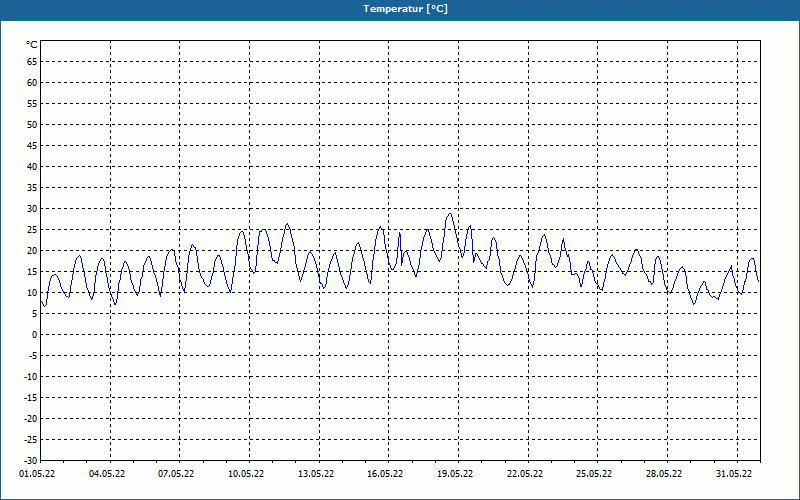Select the 13.05.22 date label
This screenshot has width=800, height=500.
(x=316, y=474)
